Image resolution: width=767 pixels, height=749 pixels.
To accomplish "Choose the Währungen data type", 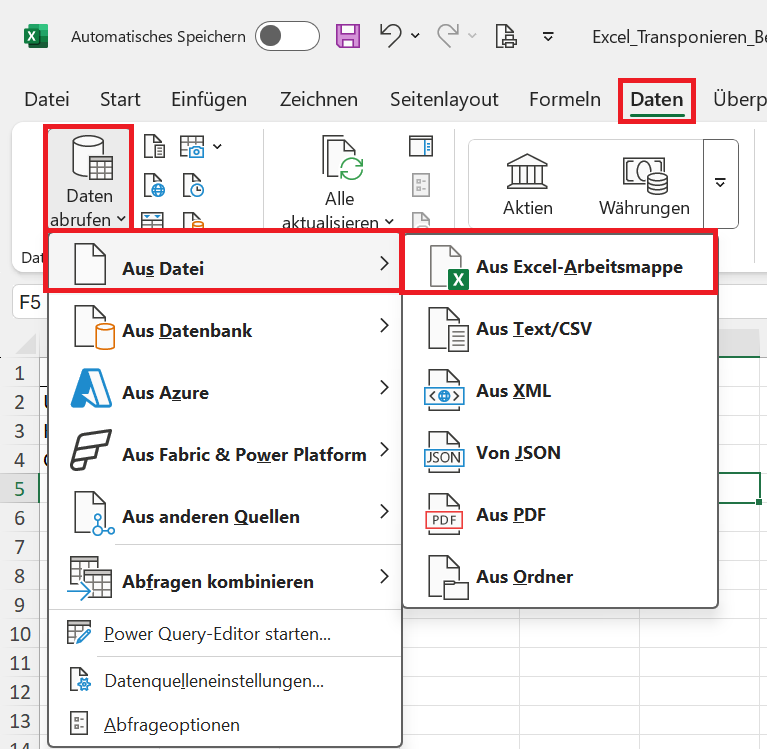I will click(644, 184).
